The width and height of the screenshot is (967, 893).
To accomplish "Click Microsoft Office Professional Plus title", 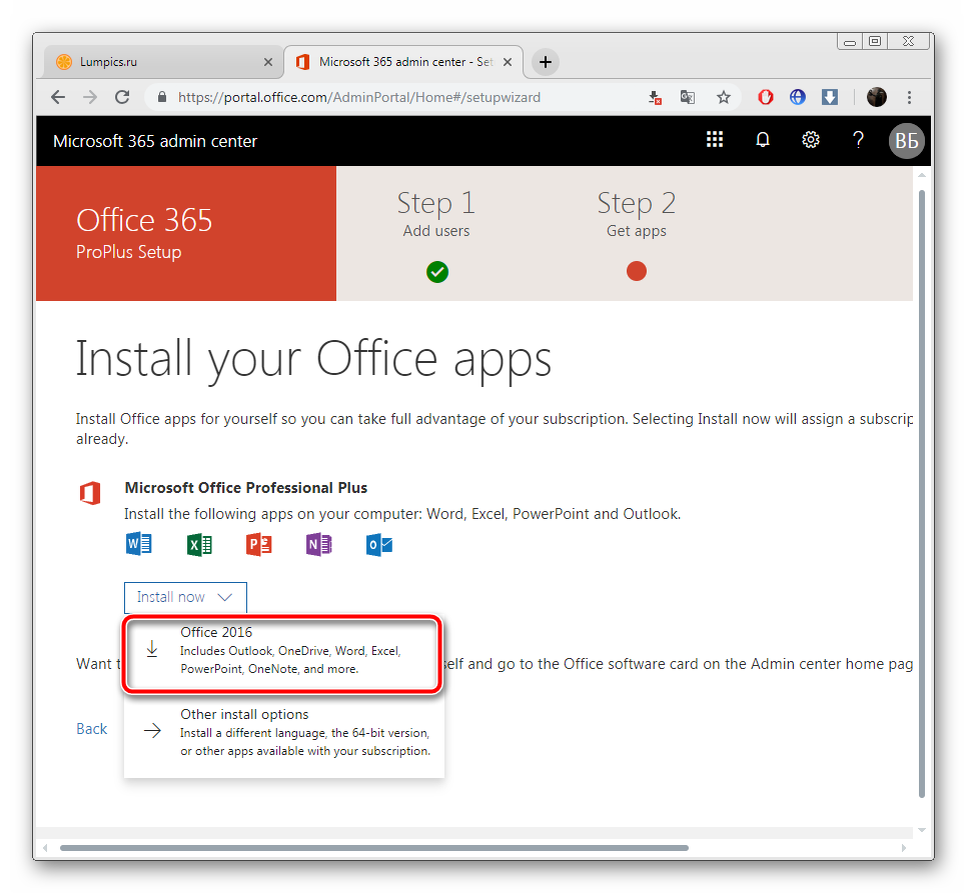I will click(x=245, y=488).
